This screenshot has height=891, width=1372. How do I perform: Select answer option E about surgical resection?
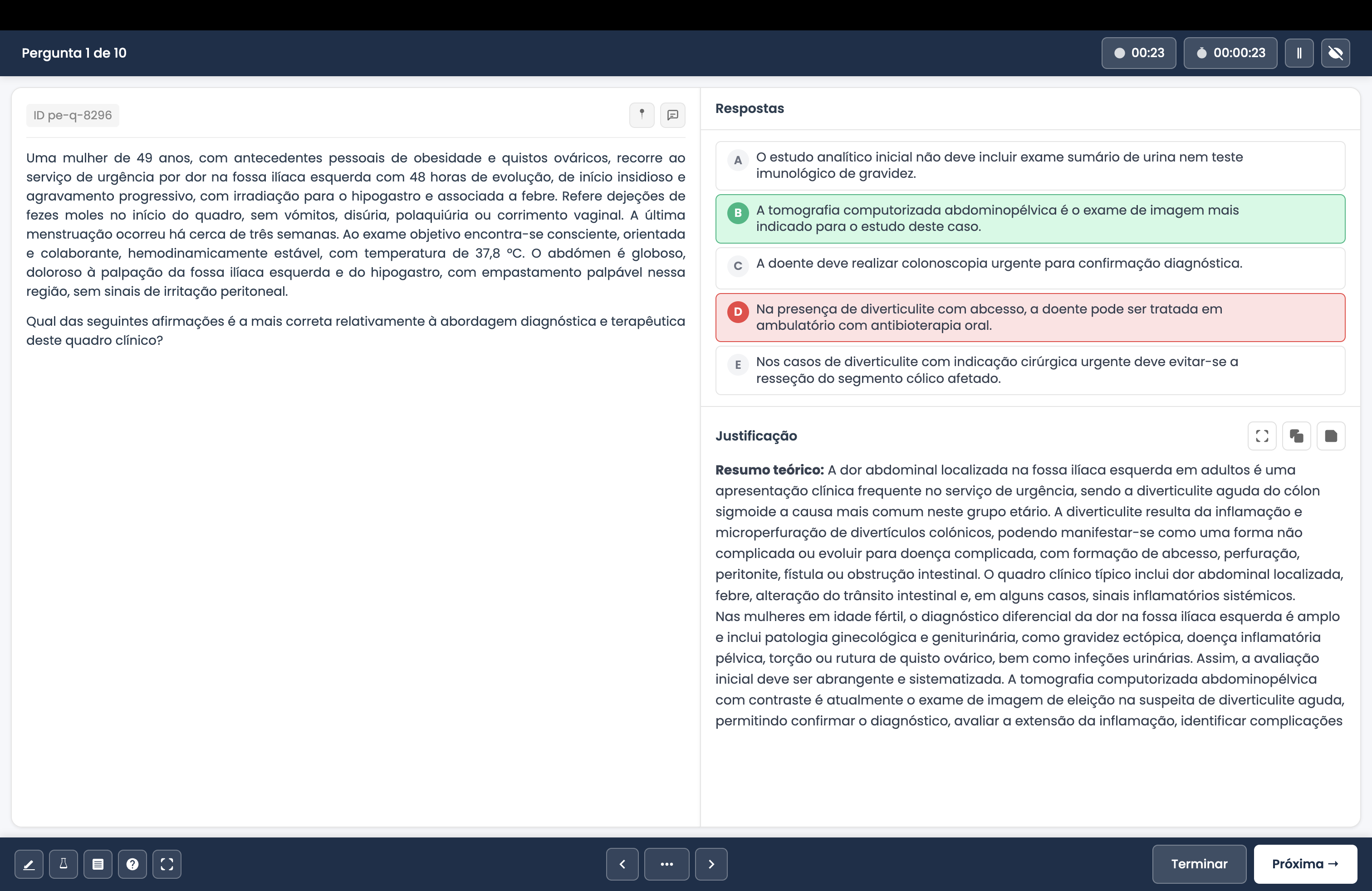point(1029,370)
